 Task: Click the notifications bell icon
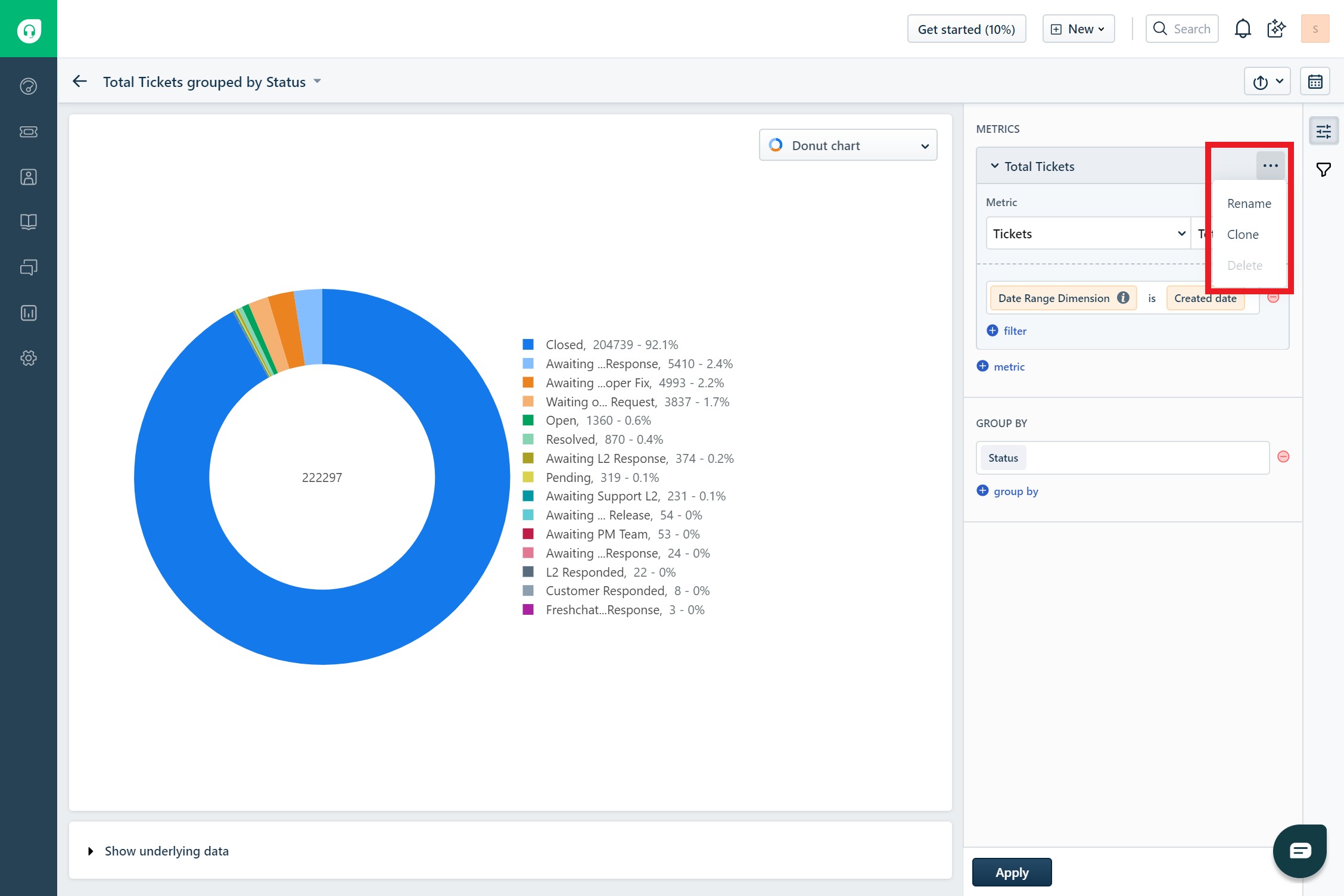point(1242,29)
